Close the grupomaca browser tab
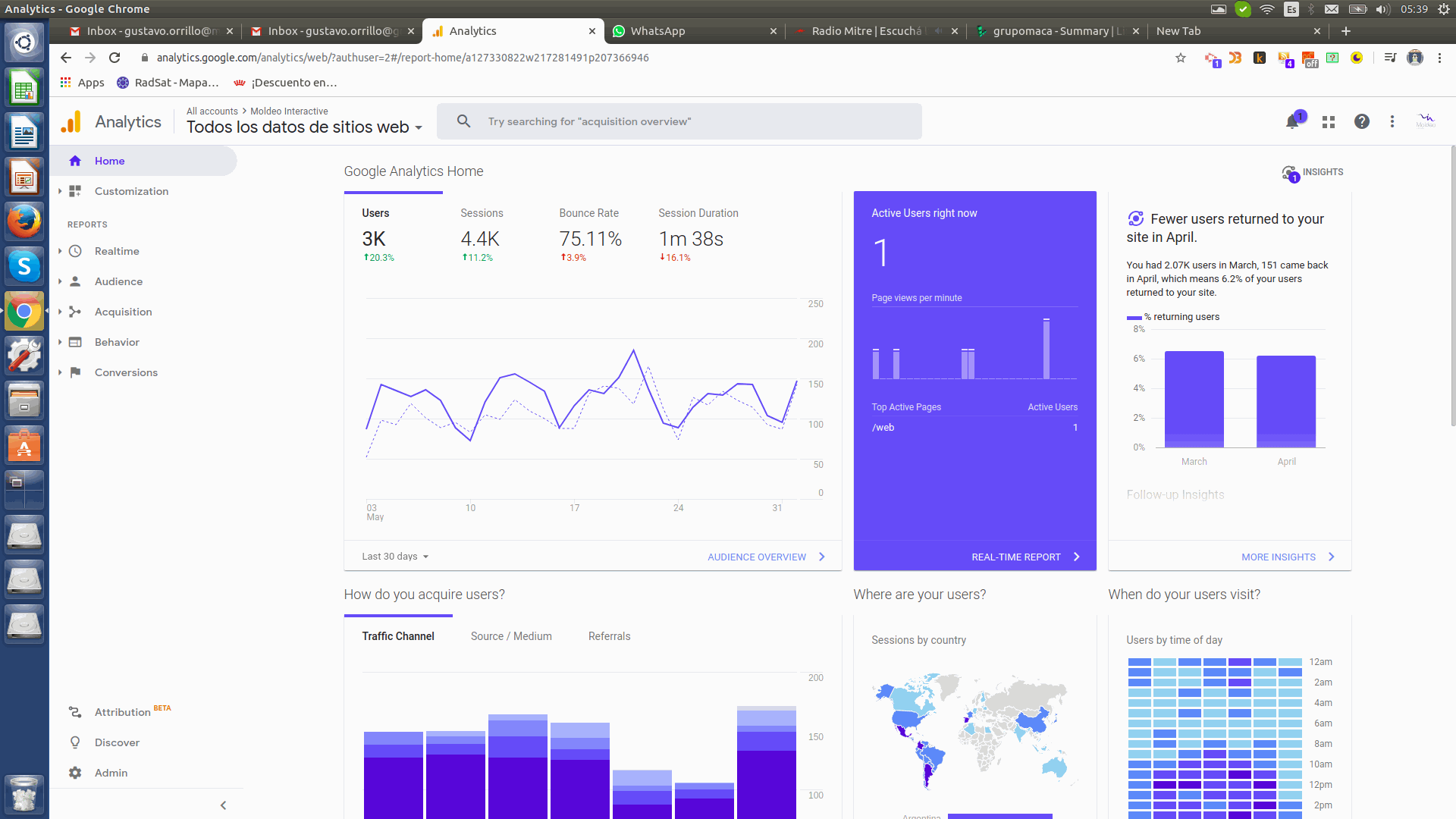 [1135, 31]
